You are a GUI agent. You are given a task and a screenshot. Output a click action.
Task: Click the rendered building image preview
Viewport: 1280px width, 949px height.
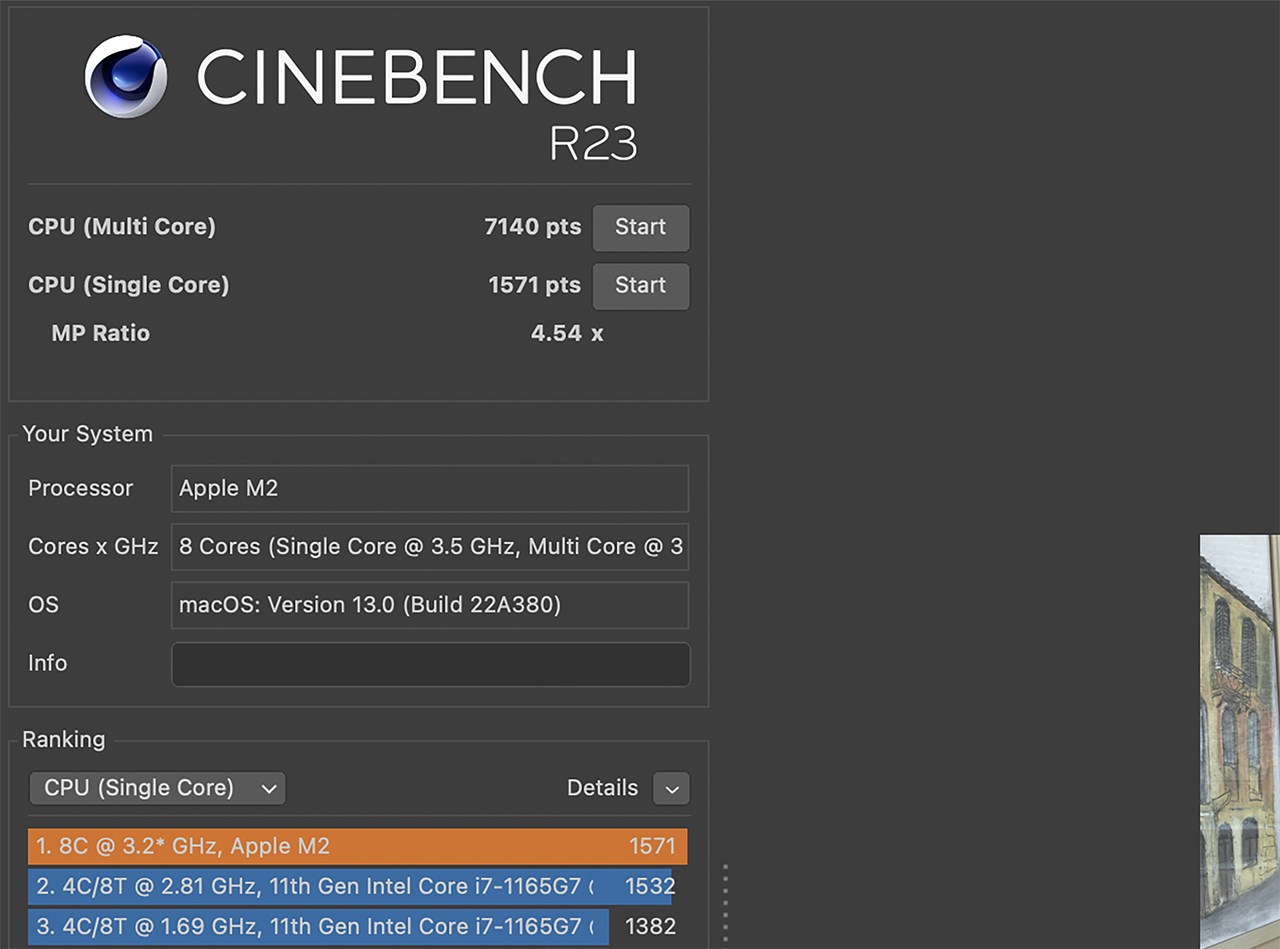(x=1240, y=741)
